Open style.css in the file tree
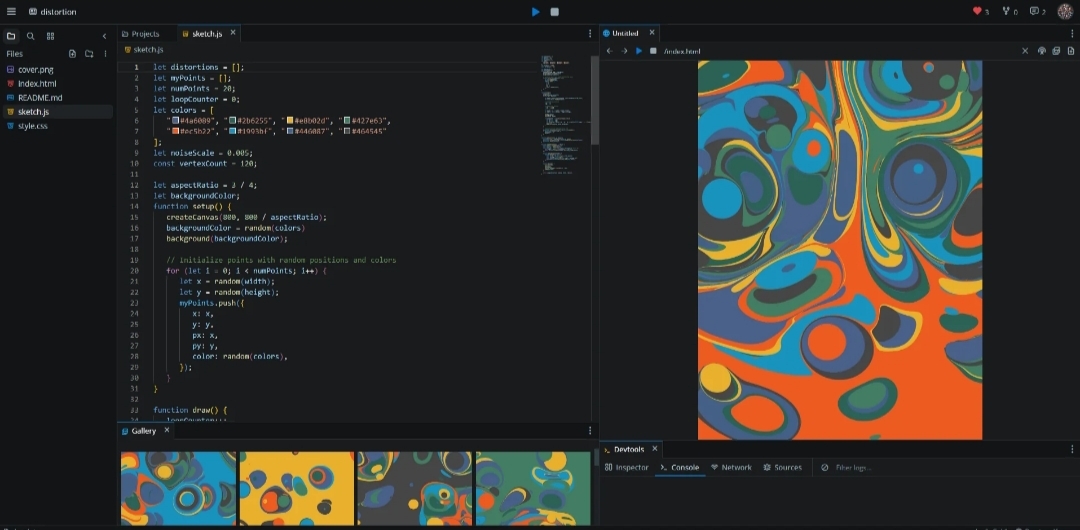This screenshot has height=530, width=1080. (32, 126)
